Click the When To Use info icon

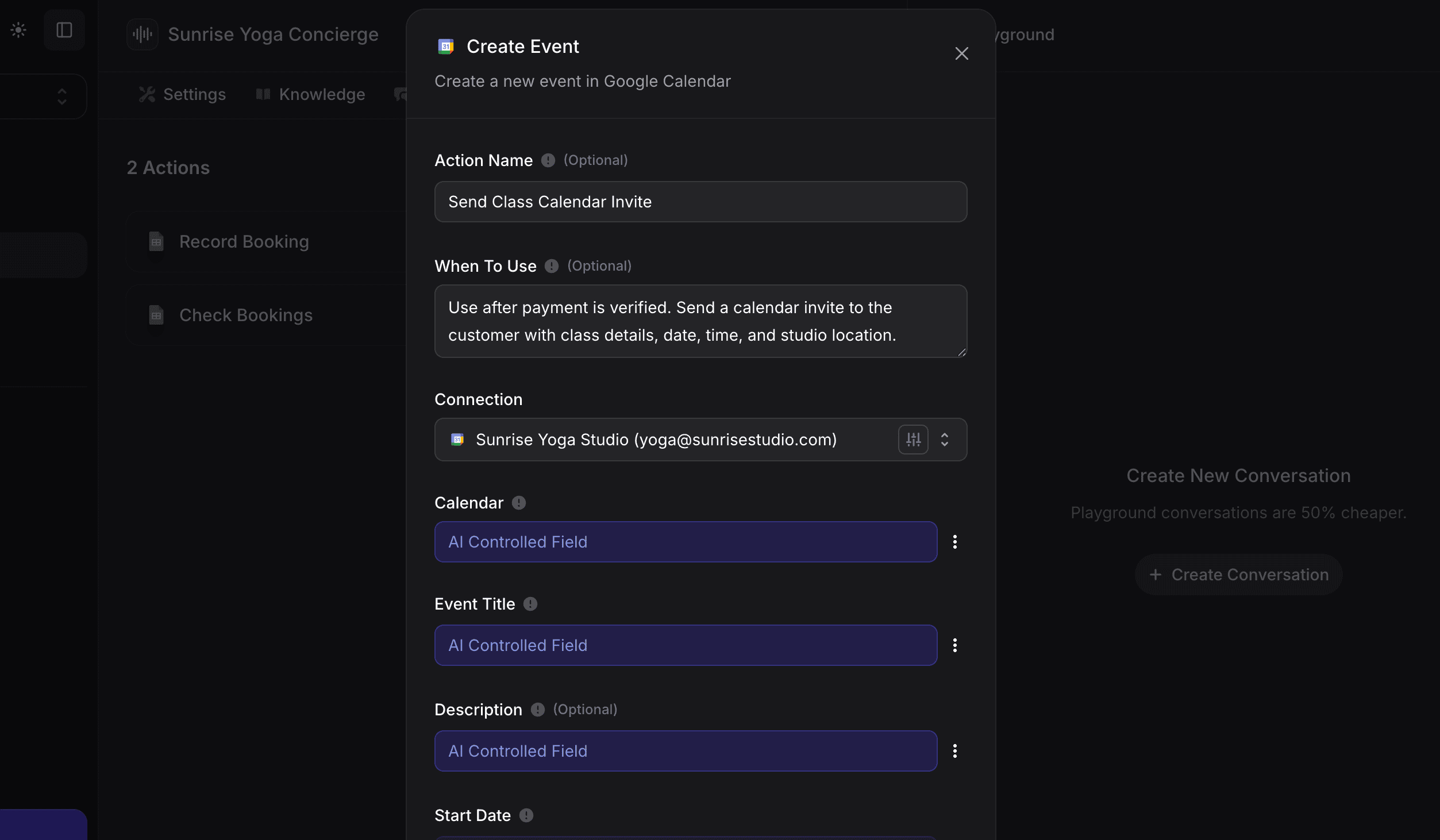550,266
